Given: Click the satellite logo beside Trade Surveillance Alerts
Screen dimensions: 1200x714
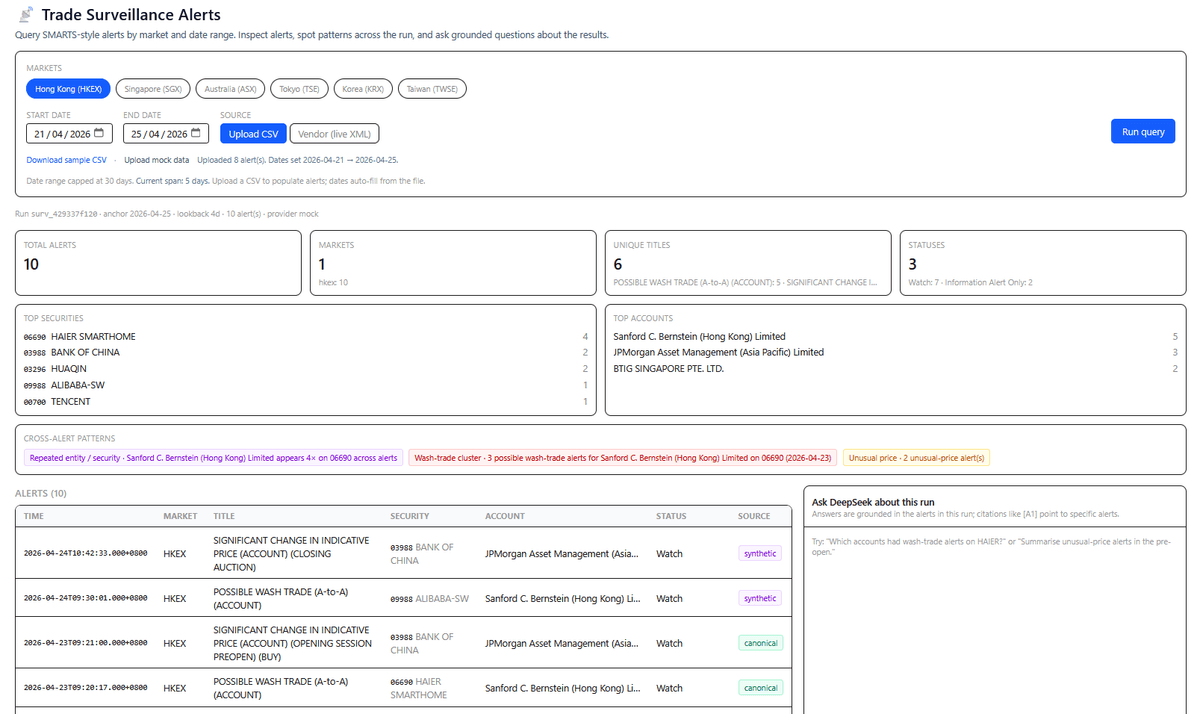Looking at the screenshot, I should pyautogui.click(x=26, y=15).
